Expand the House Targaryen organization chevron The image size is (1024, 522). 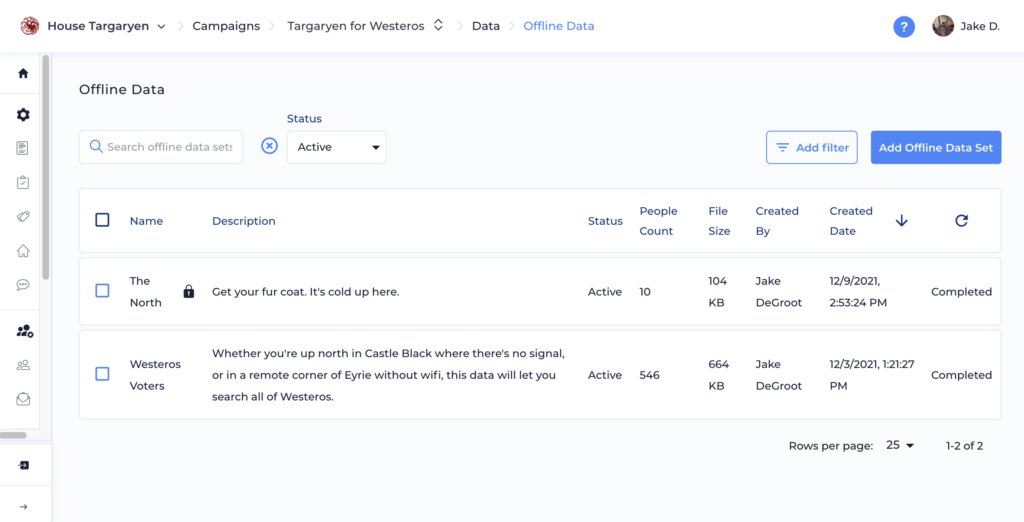tap(161, 27)
